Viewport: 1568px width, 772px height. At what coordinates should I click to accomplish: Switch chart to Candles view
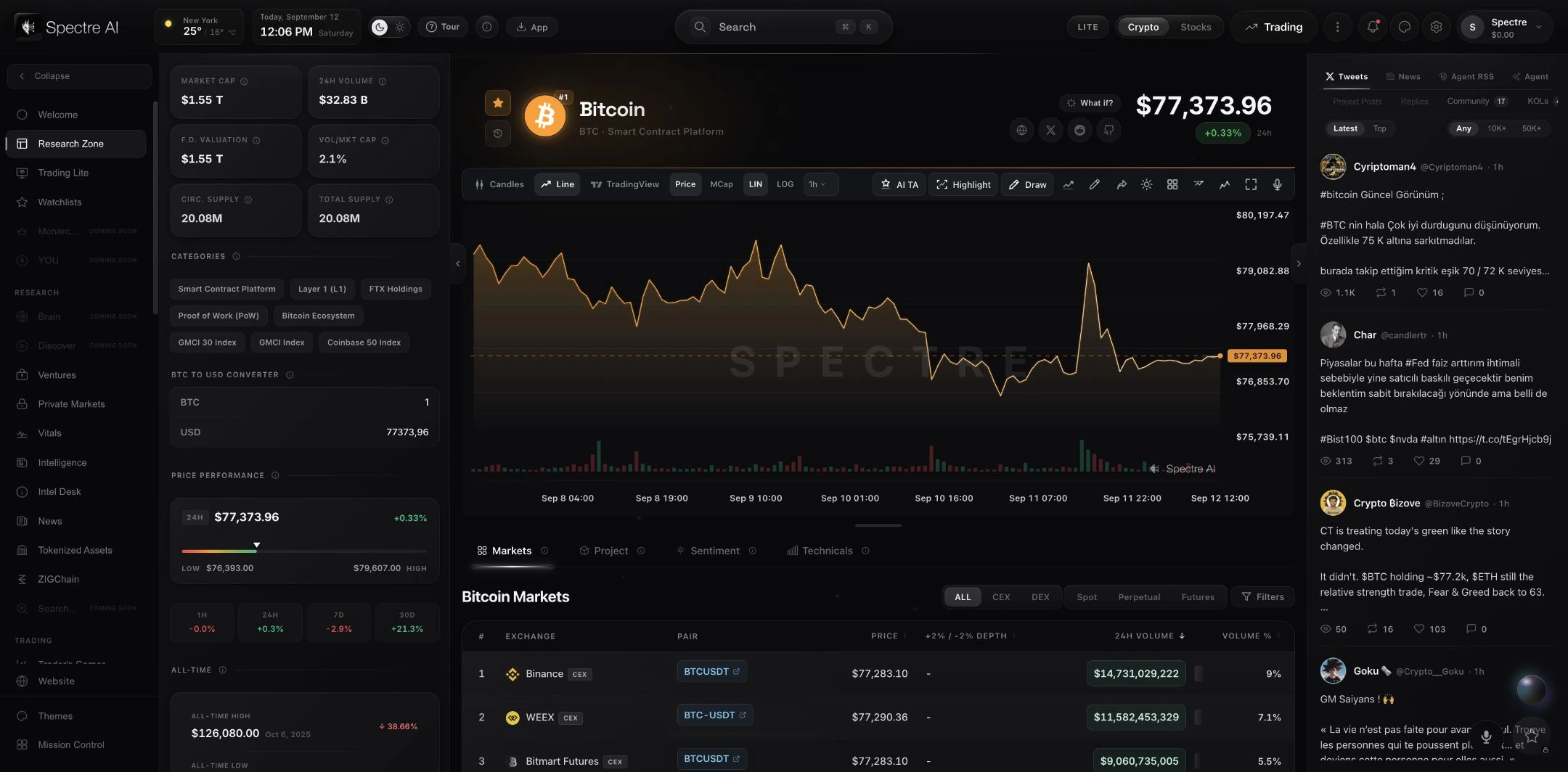pyautogui.click(x=499, y=184)
